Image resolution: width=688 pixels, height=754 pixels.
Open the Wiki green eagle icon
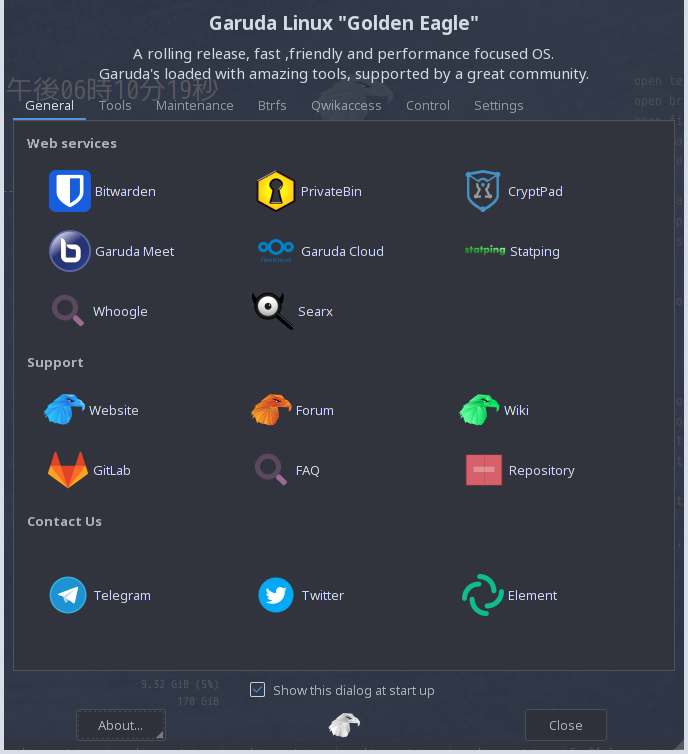479,410
